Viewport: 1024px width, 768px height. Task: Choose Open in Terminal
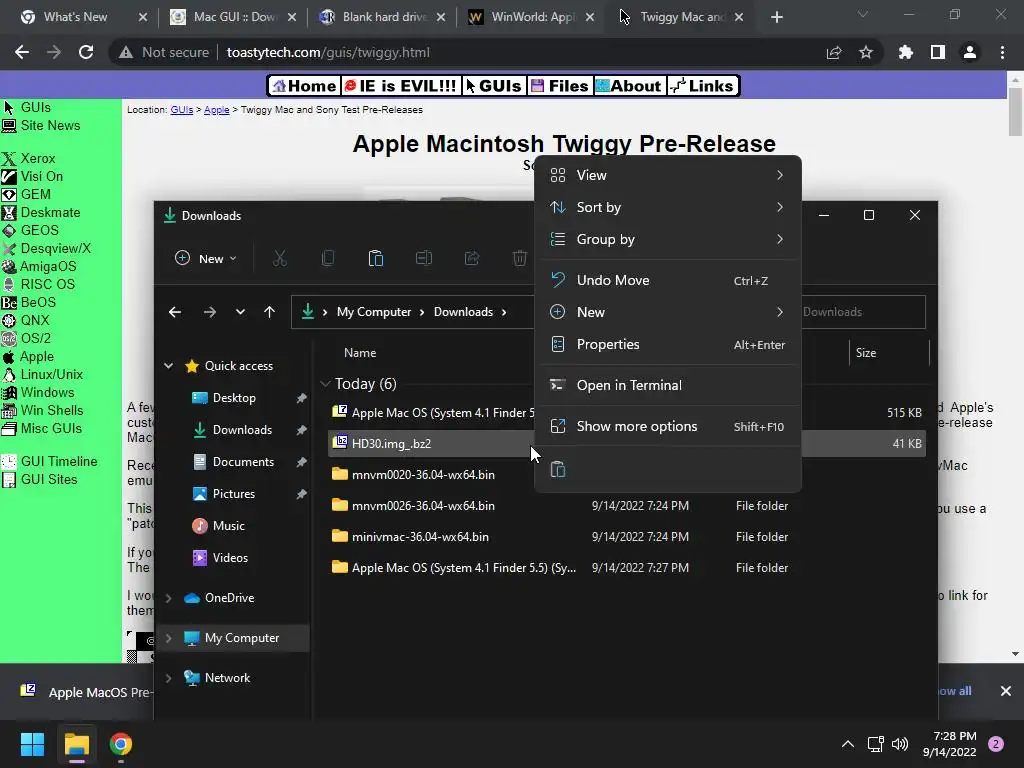point(667,385)
